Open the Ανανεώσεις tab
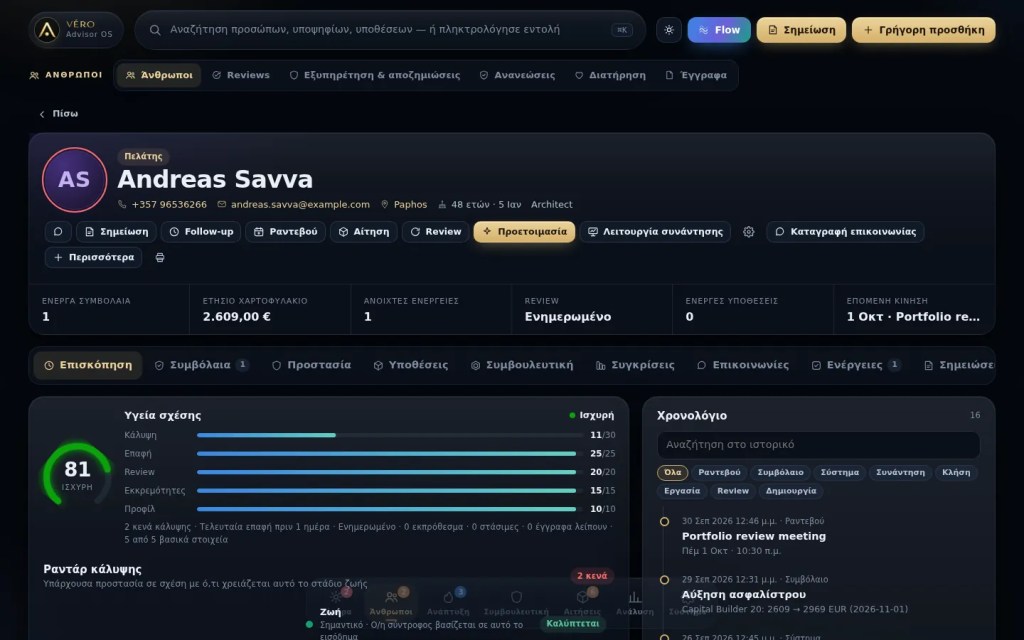1024x640 pixels. click(x=517, y=75)
